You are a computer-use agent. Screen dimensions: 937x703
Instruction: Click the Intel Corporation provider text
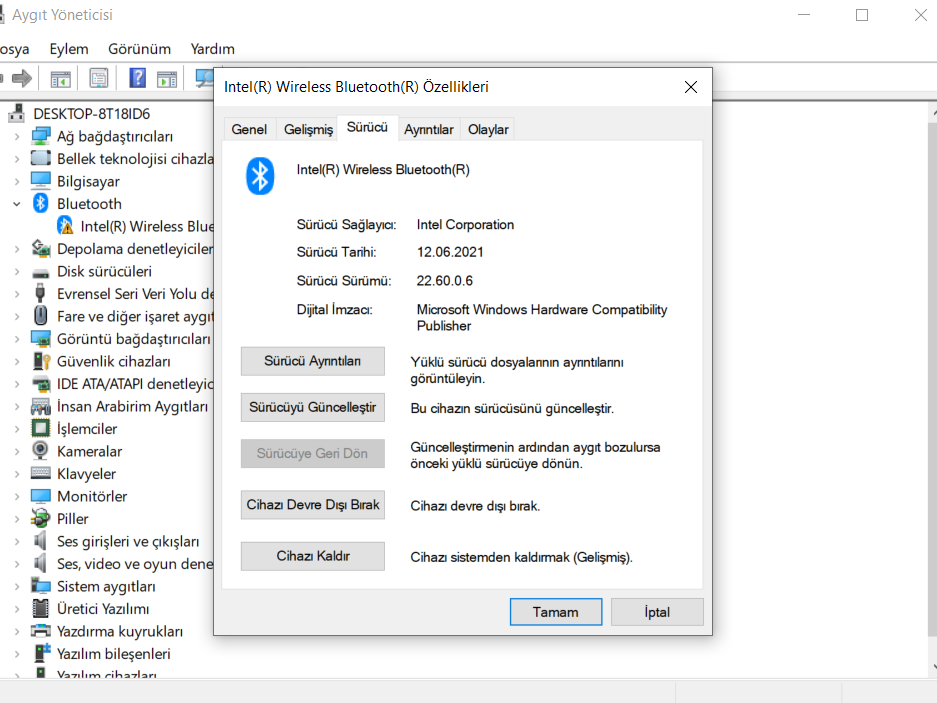[465, 225]
